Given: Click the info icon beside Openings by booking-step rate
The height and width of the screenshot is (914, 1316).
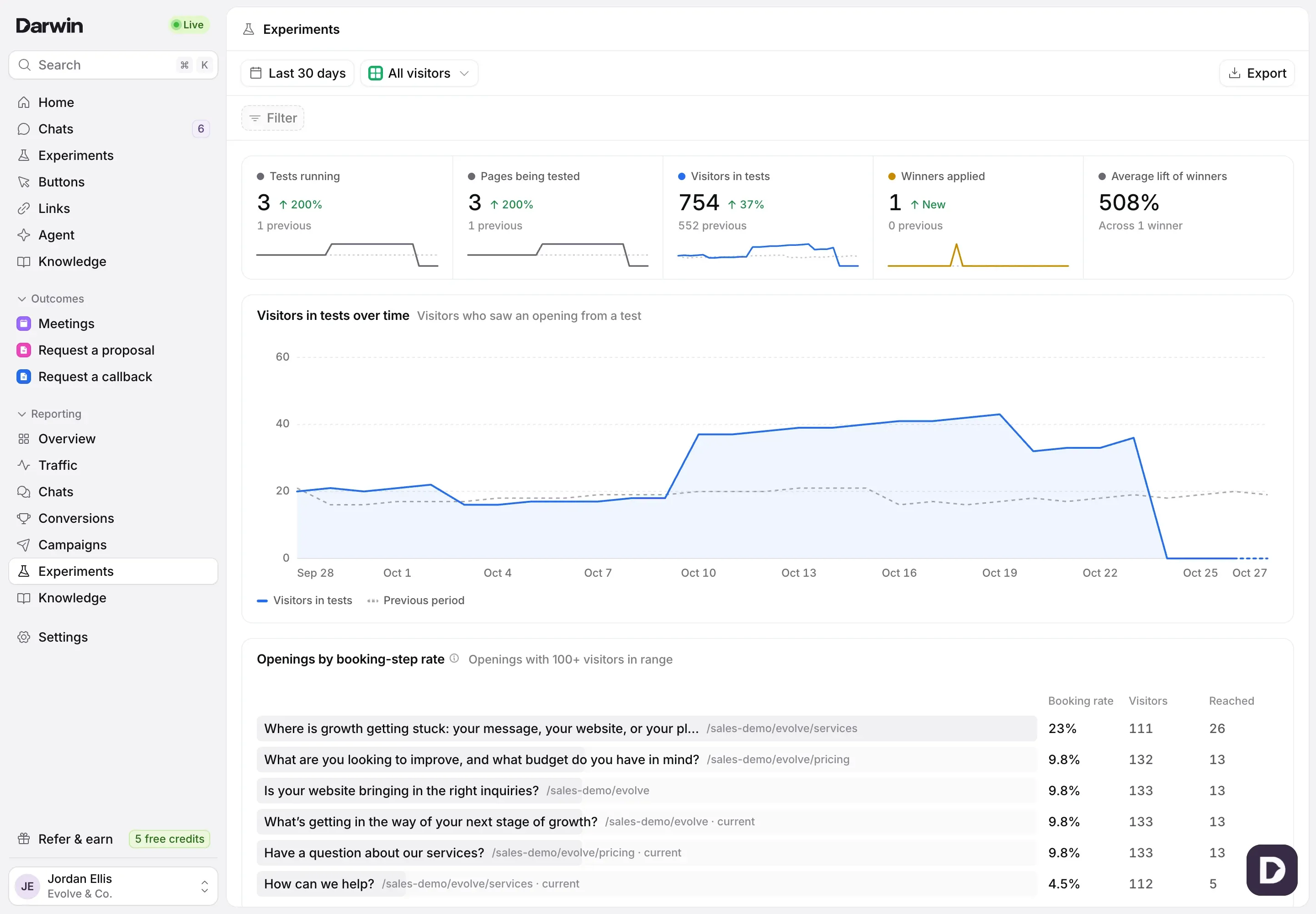Looking at the screenshot, I should (x=454, y=659).
